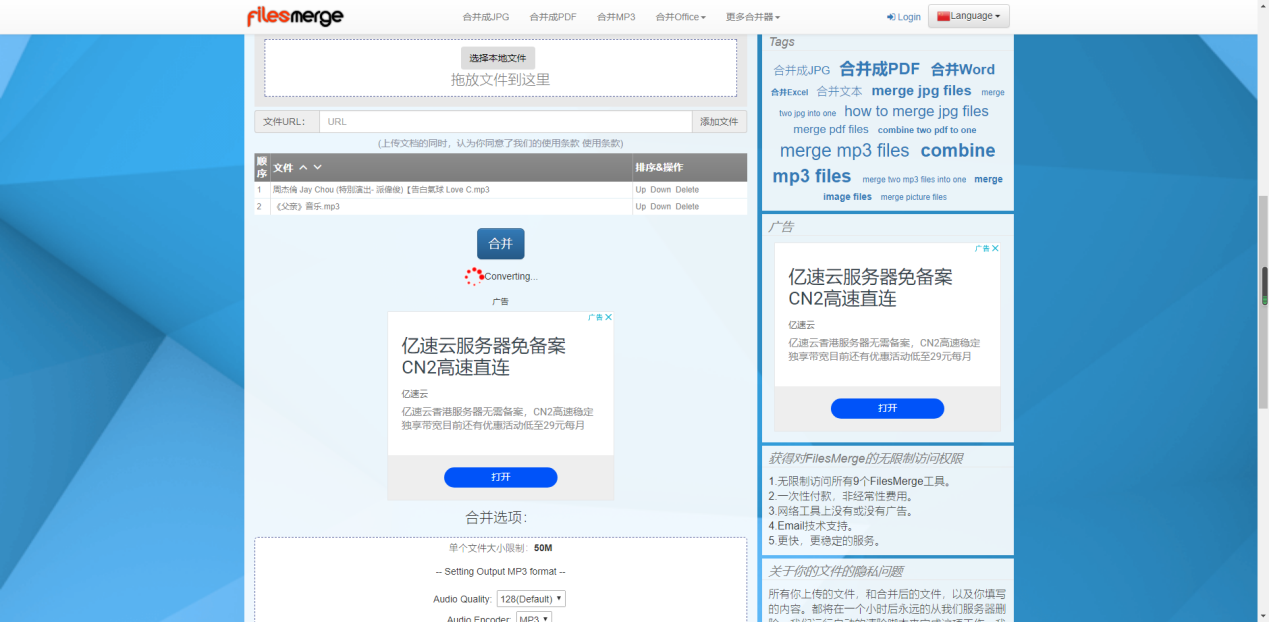Image resolution: width=1269 pixels, height=622 pixels.
Task: Delete the Jay Chou mp3 file
Action: pyautogui.click(x=687, y=190)
